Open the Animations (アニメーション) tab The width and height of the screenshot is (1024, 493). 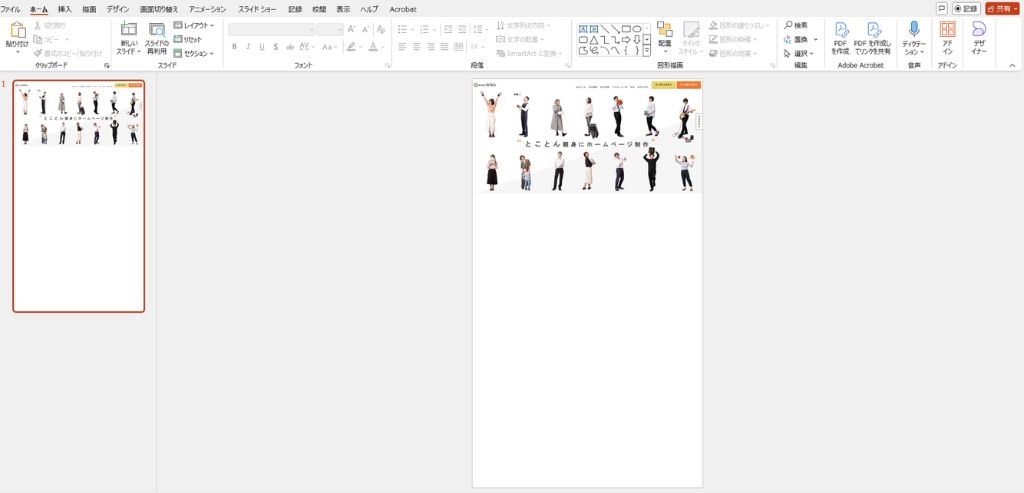point(207,9)
